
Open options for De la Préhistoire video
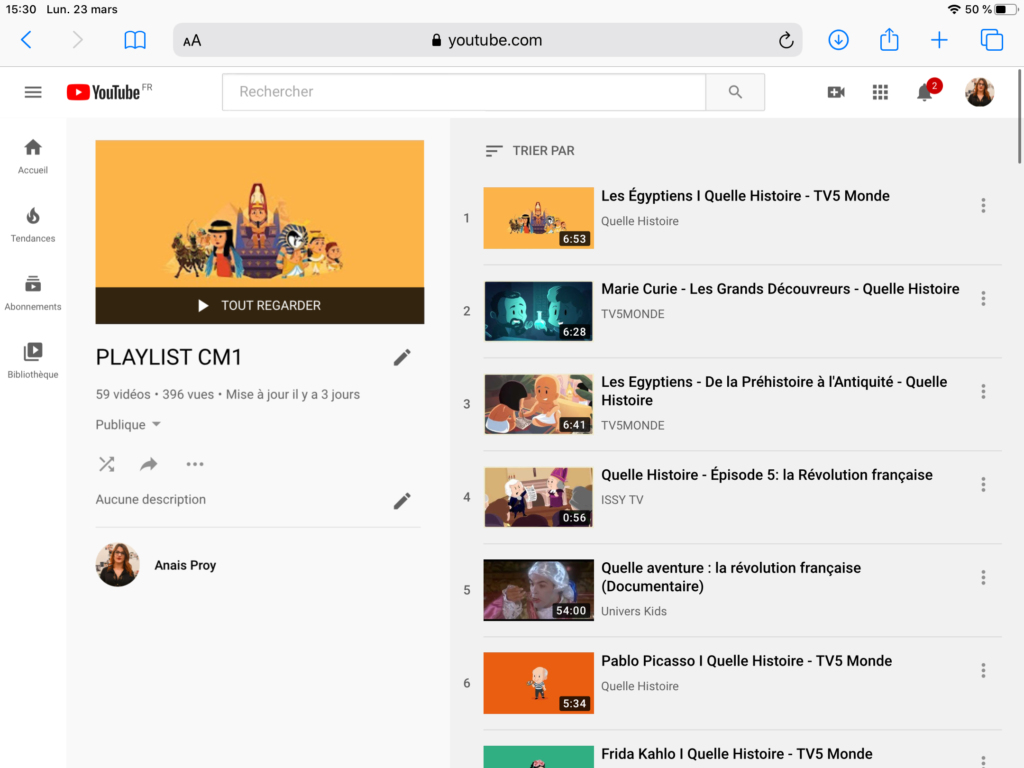click(983, 391)
